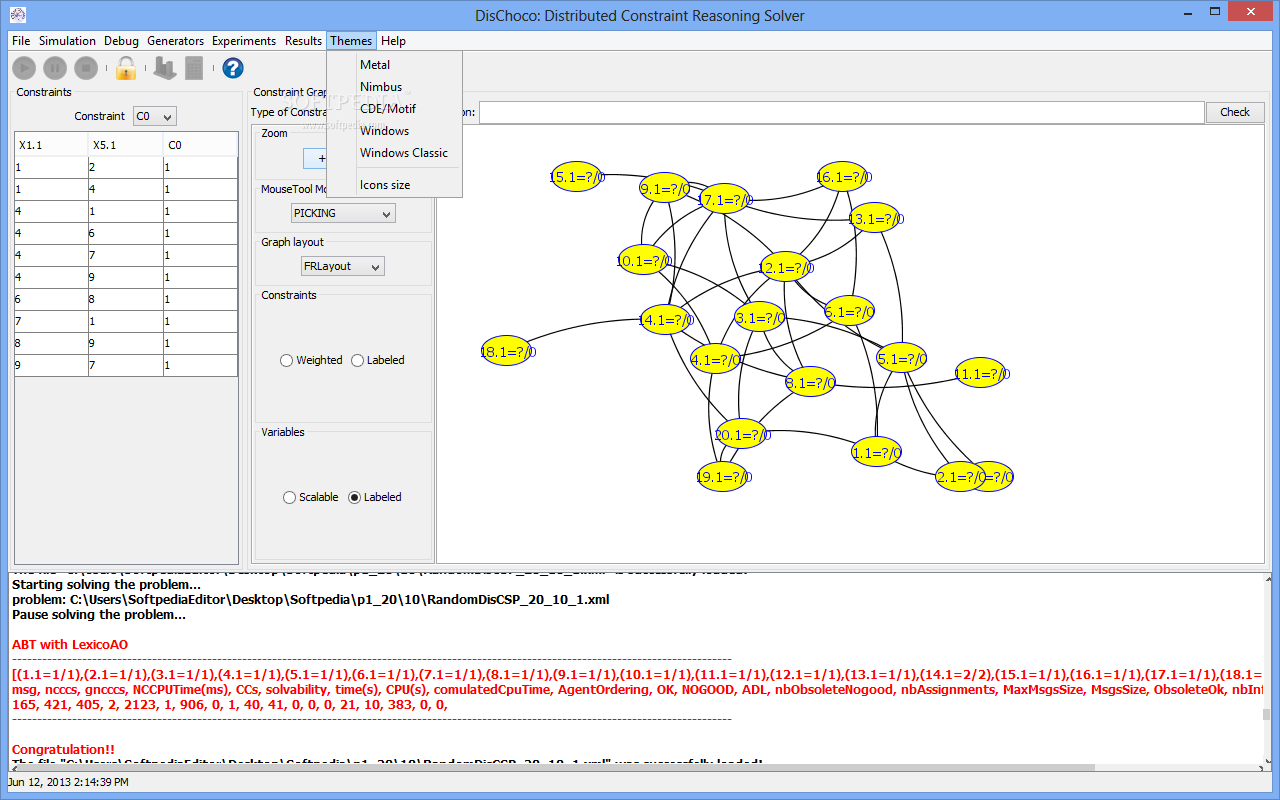Click the X1.1 column header
This screenshot has width=1280, height=800.
pyautogui.click(x=51, y=145)
